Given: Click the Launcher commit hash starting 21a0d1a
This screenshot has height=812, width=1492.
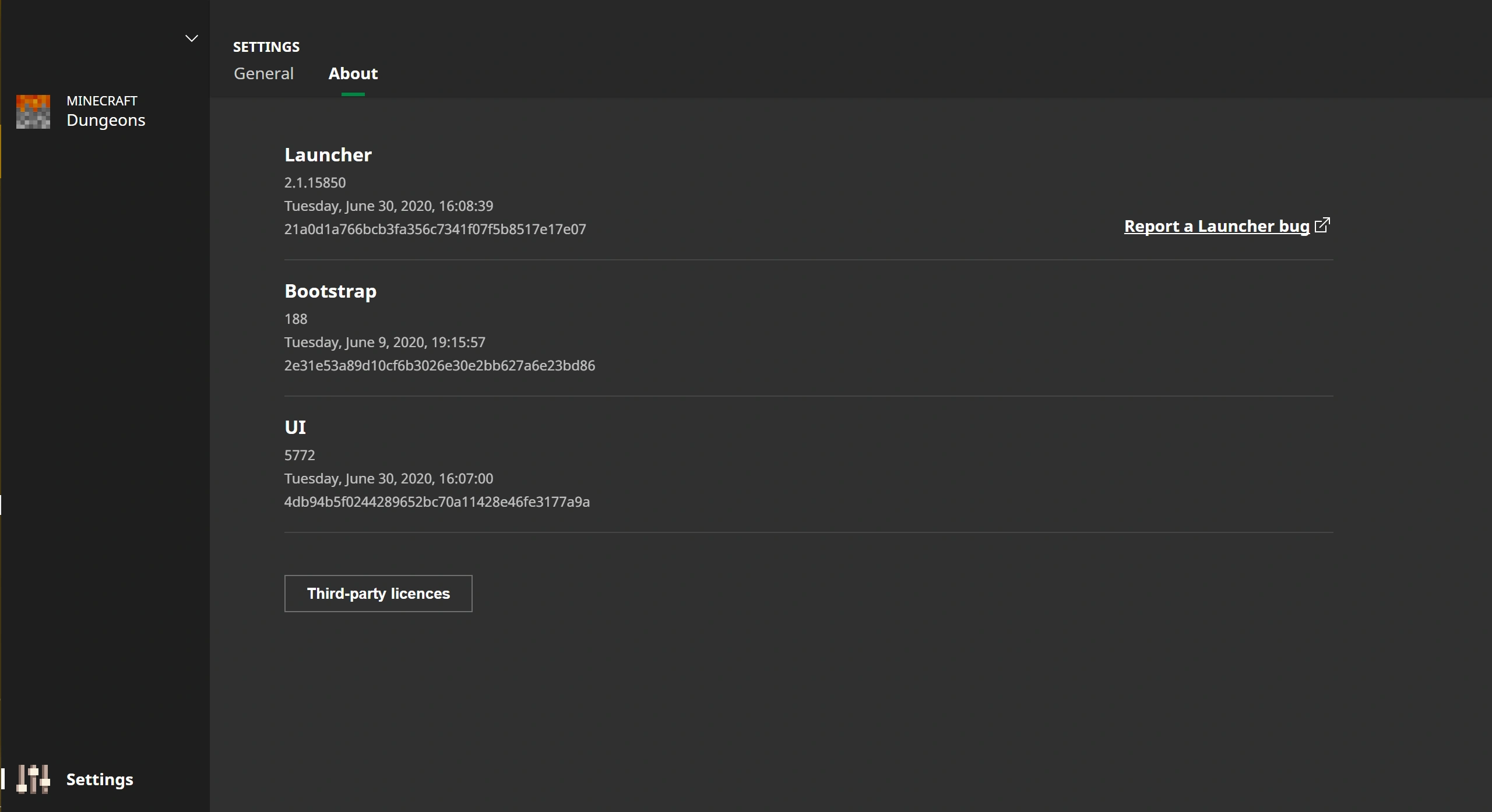Looking at the screenshot, I should point(435,230).
